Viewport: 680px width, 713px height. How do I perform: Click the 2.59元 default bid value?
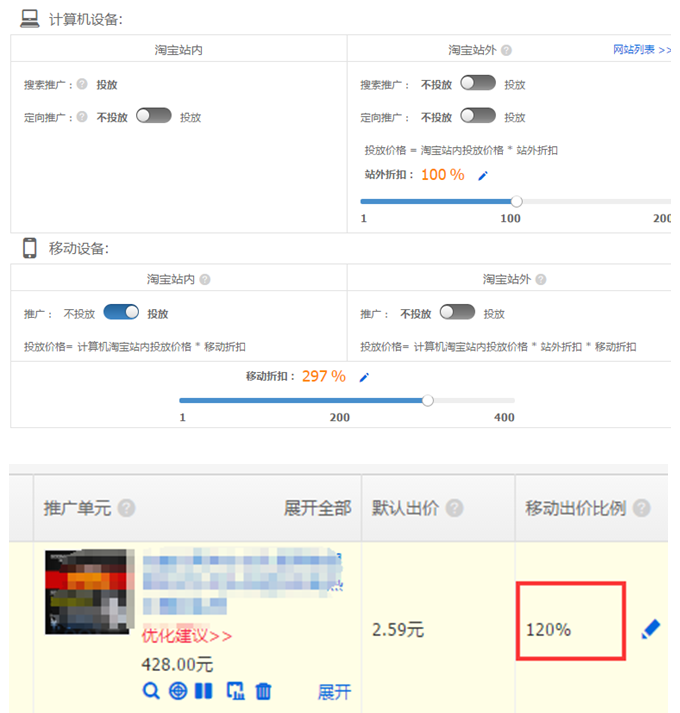tap(398, 630)
